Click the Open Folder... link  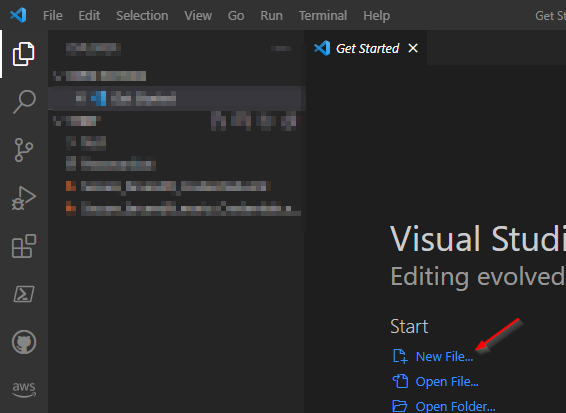[x=455, y=407]
